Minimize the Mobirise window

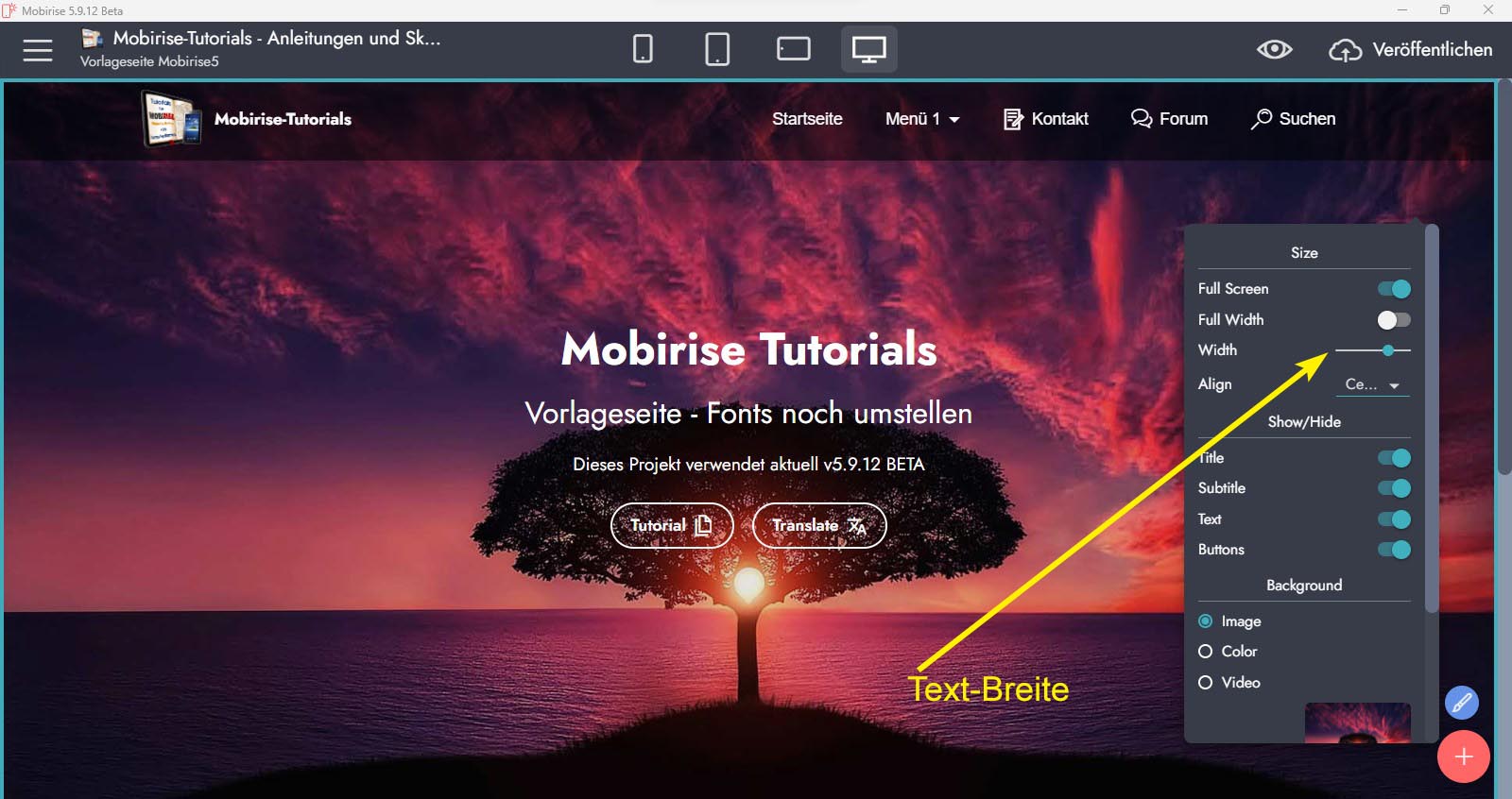(1402, 10)
